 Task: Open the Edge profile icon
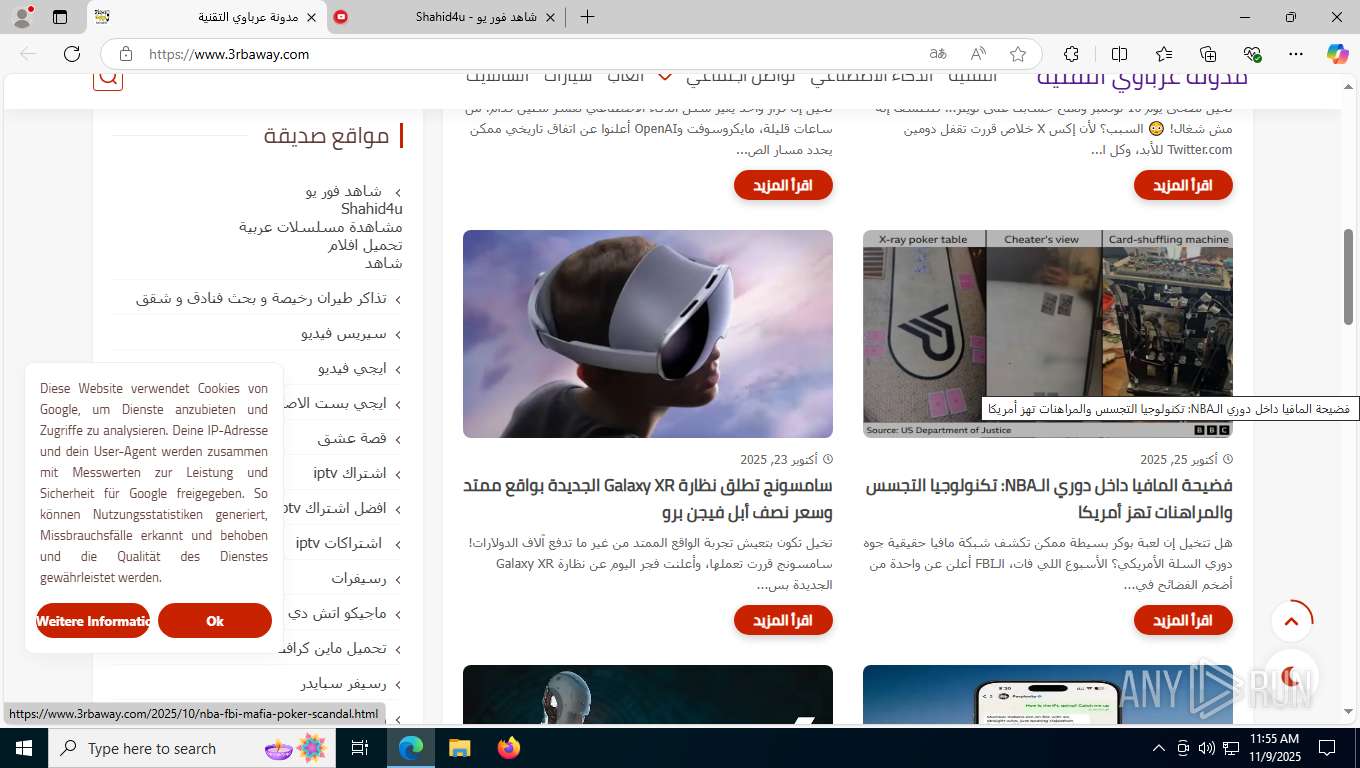point(23,17)
